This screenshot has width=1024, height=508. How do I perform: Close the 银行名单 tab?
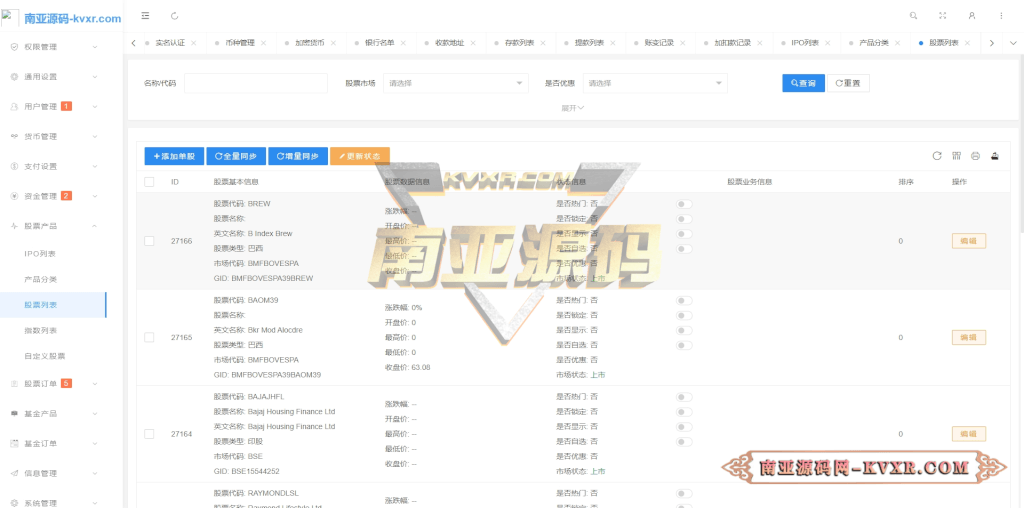pyautogui.click(x=403, y=43)
